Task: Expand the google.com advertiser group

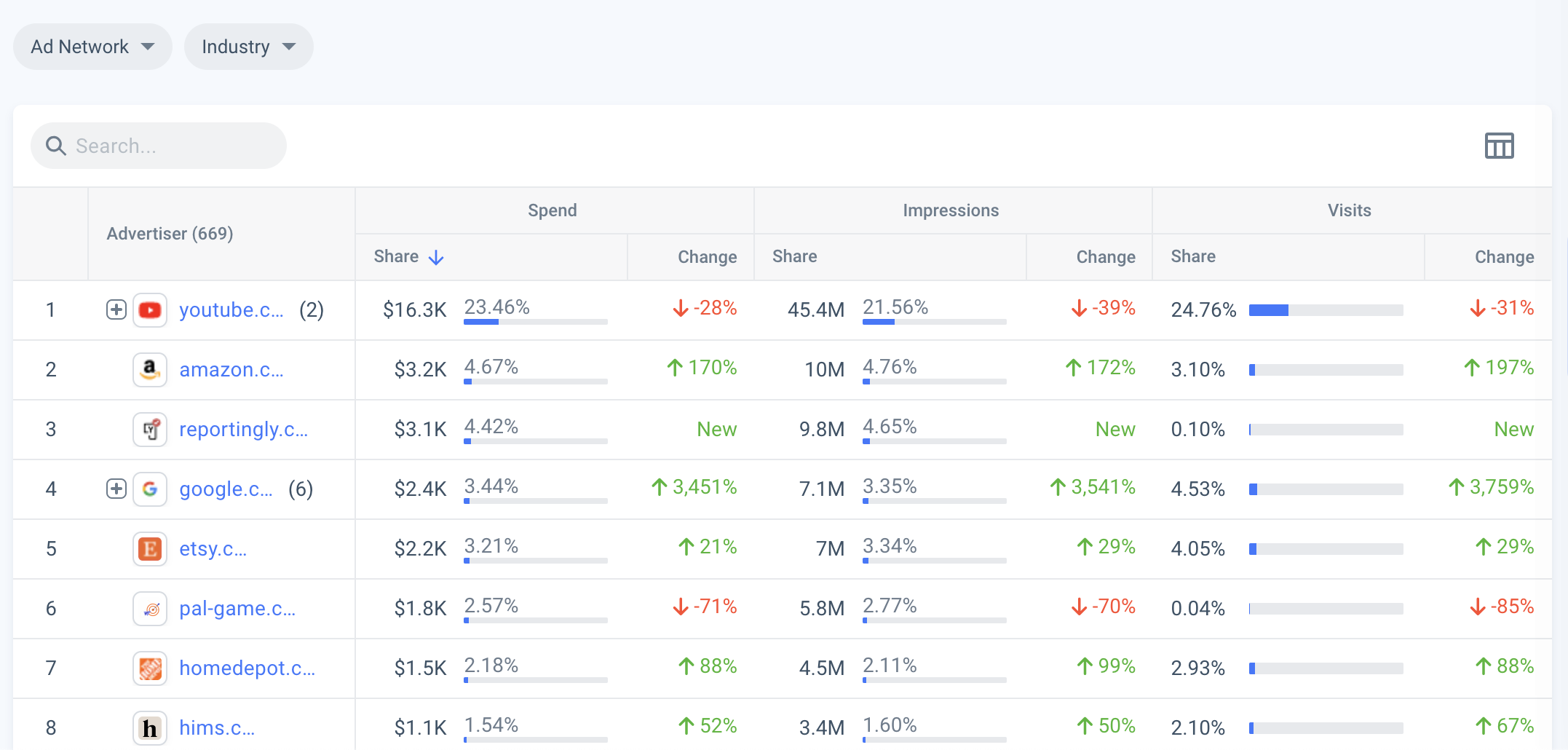Action: pyautogui.click(x=116, y=489)
